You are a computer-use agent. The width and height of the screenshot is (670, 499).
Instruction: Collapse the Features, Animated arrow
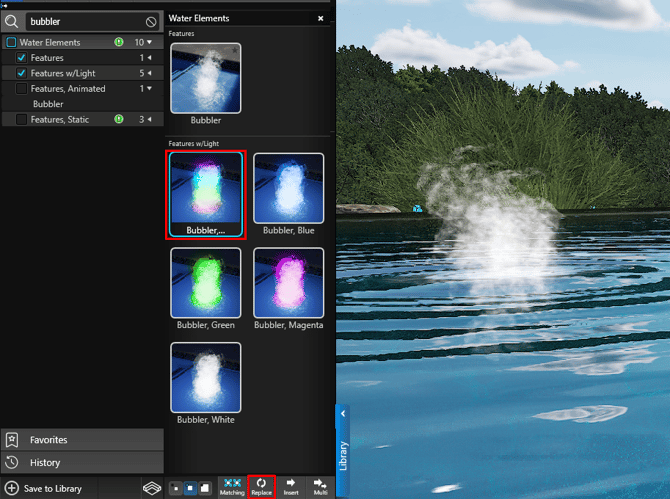coord(150,89)
